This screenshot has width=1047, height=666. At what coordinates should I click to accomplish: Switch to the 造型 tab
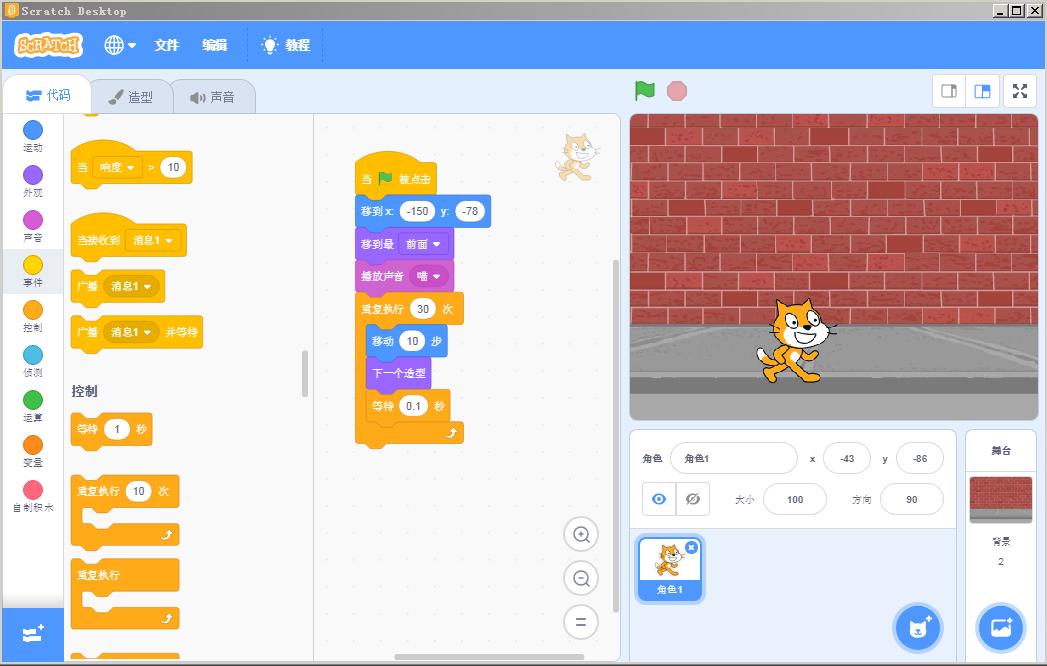click(x=131, y=97)
